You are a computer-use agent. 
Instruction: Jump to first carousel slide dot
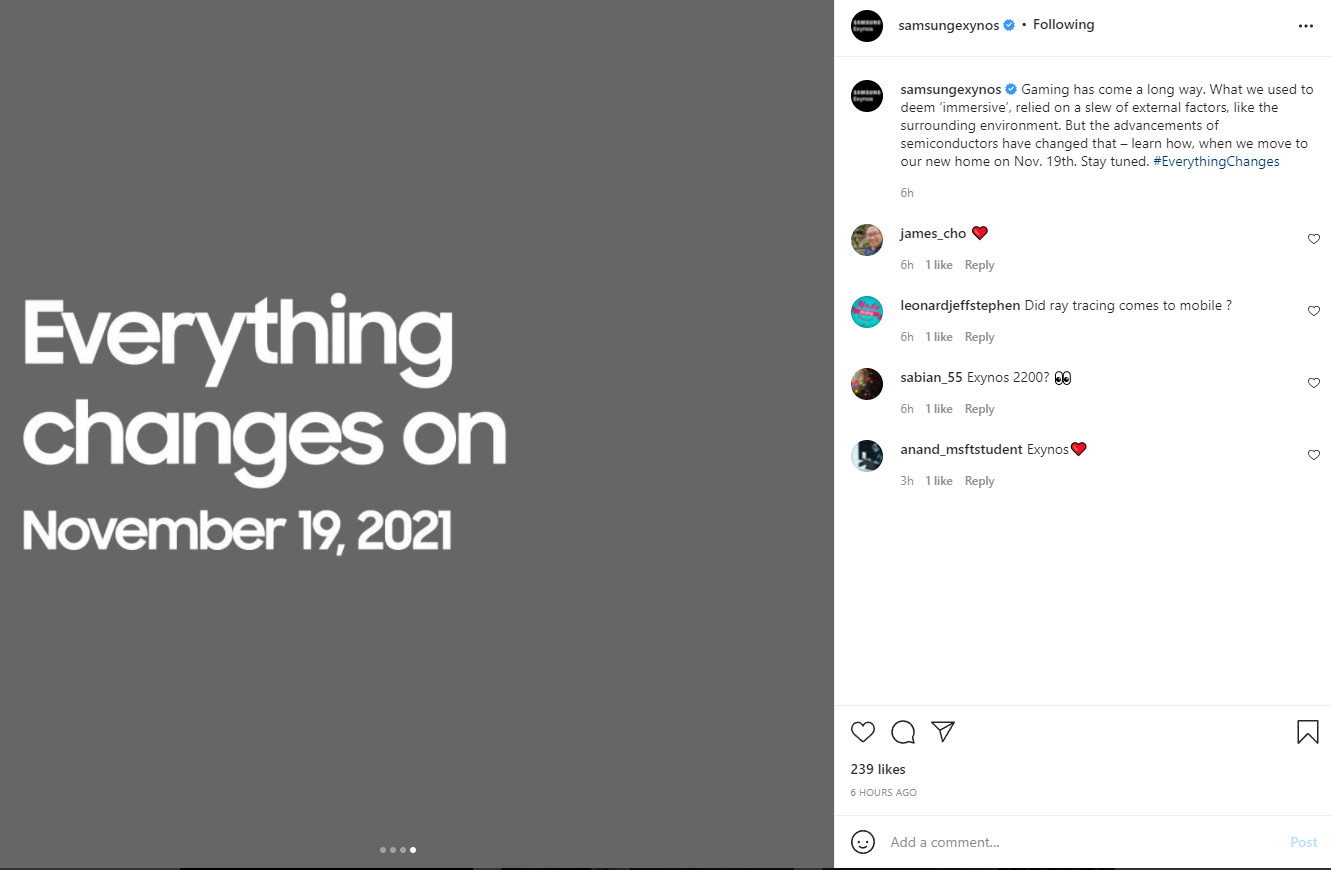pos(383,850)
